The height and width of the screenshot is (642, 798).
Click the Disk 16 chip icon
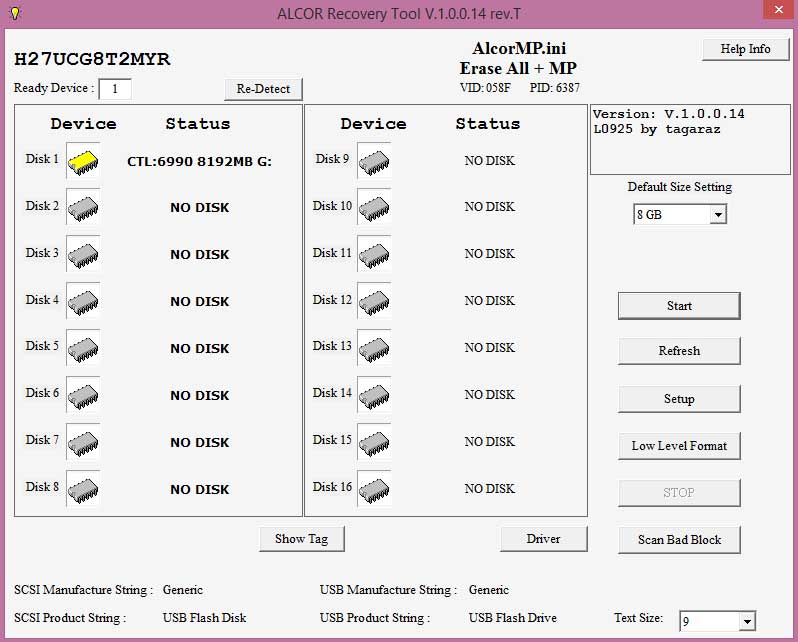pyautogui.click(x=374, y=489)
